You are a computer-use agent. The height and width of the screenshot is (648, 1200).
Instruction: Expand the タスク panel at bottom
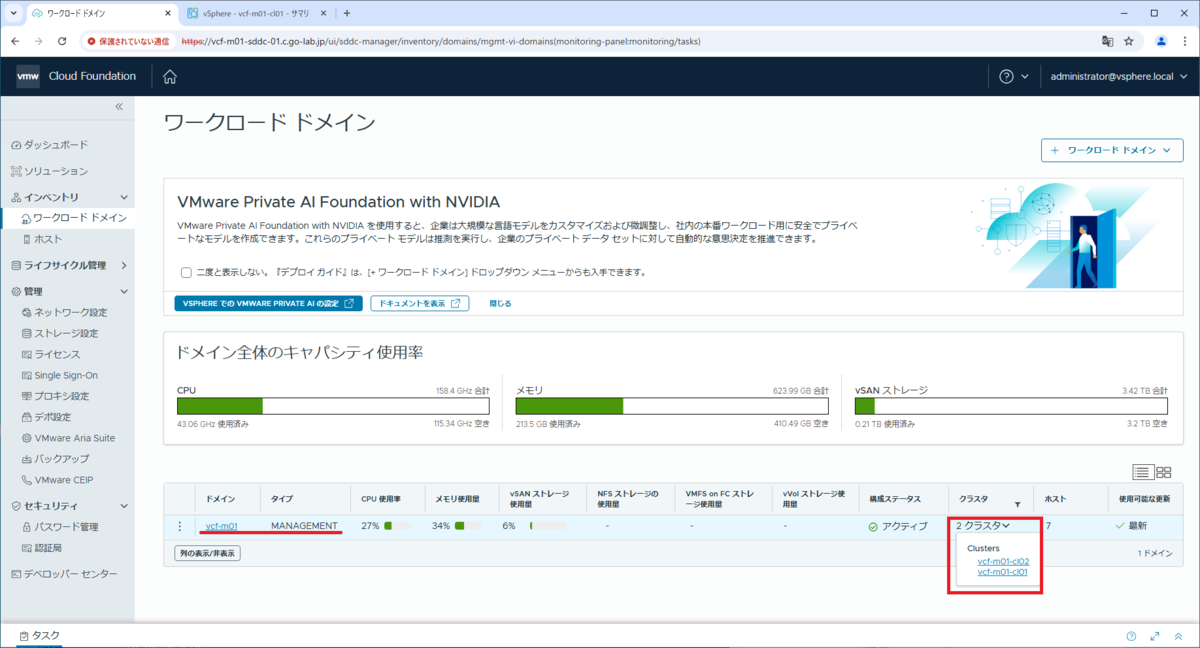[x=39, y=636]
